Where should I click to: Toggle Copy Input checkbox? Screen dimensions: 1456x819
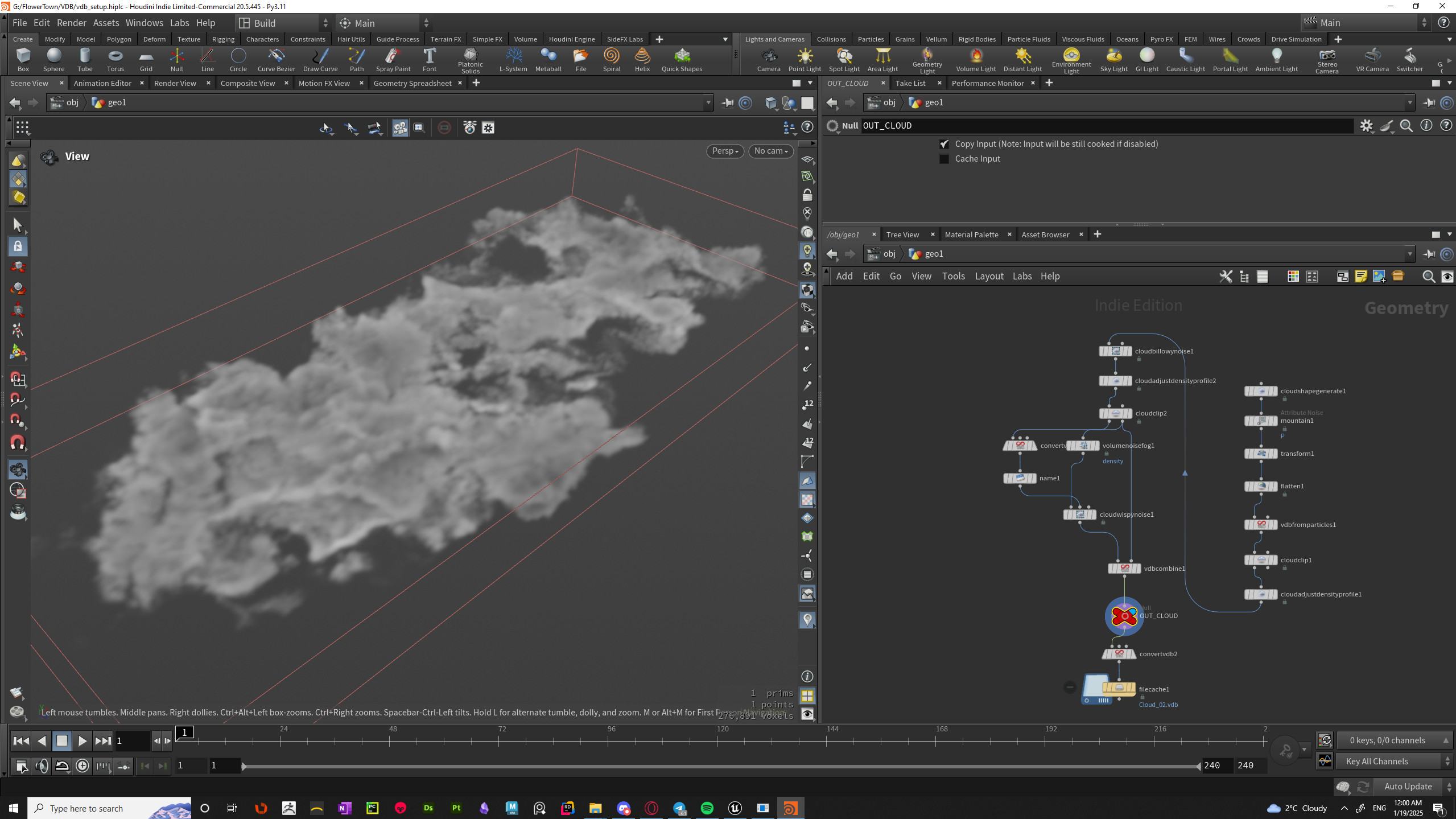(944, 144)
